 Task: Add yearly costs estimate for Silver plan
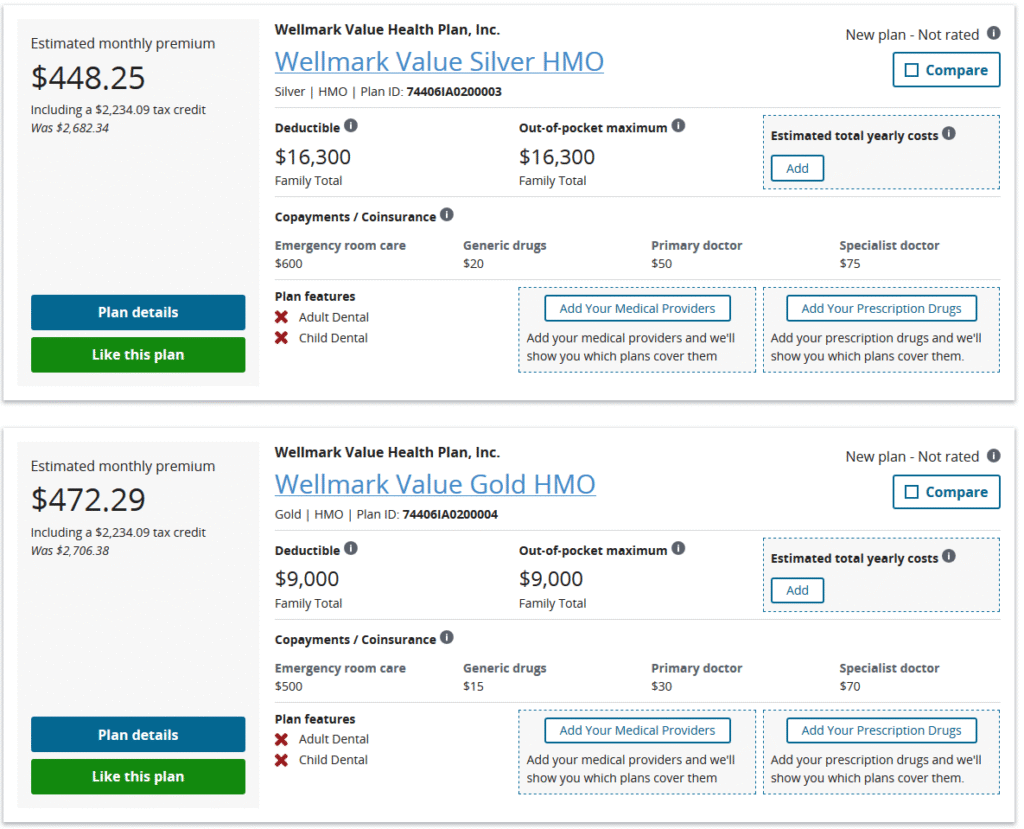797,168
